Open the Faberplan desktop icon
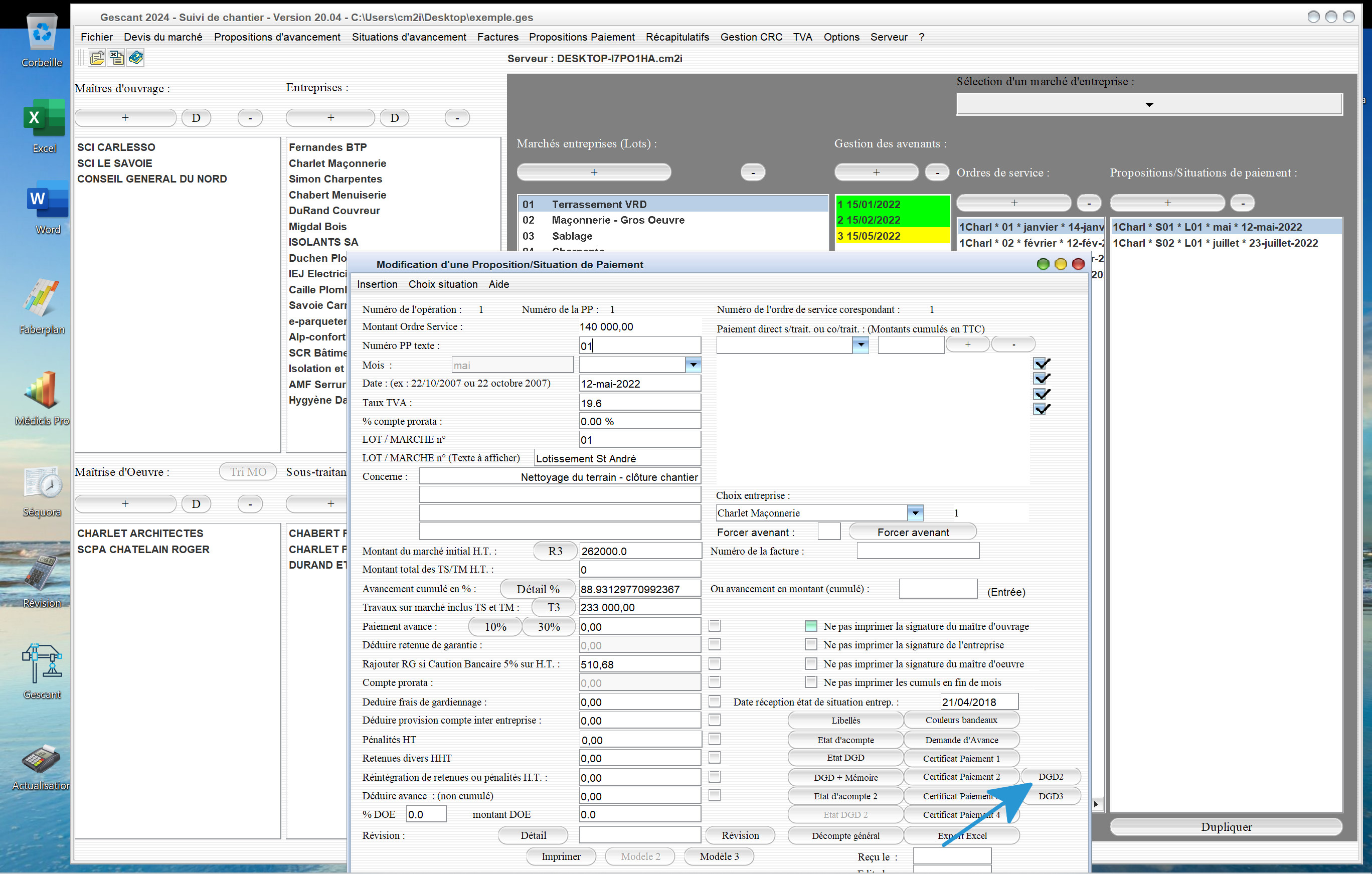The image size is (1372, 874). [42, 306]
